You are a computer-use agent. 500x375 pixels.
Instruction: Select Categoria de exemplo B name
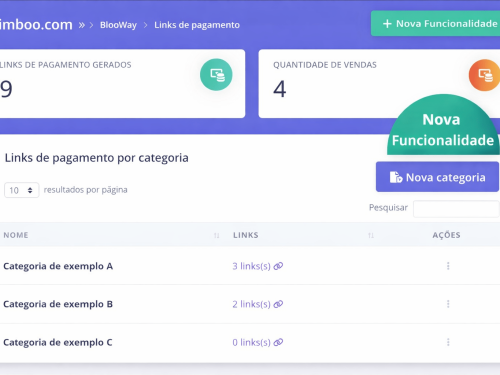(58, 304)
